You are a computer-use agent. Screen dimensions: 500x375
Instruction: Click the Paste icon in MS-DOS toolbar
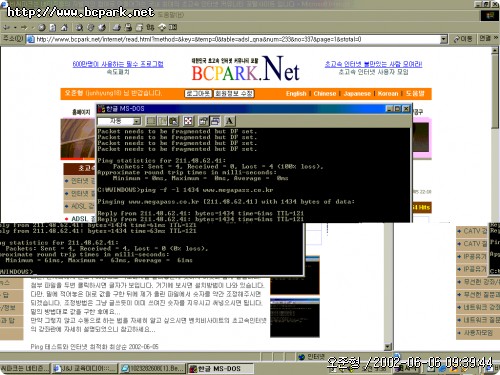pos(173,121)
